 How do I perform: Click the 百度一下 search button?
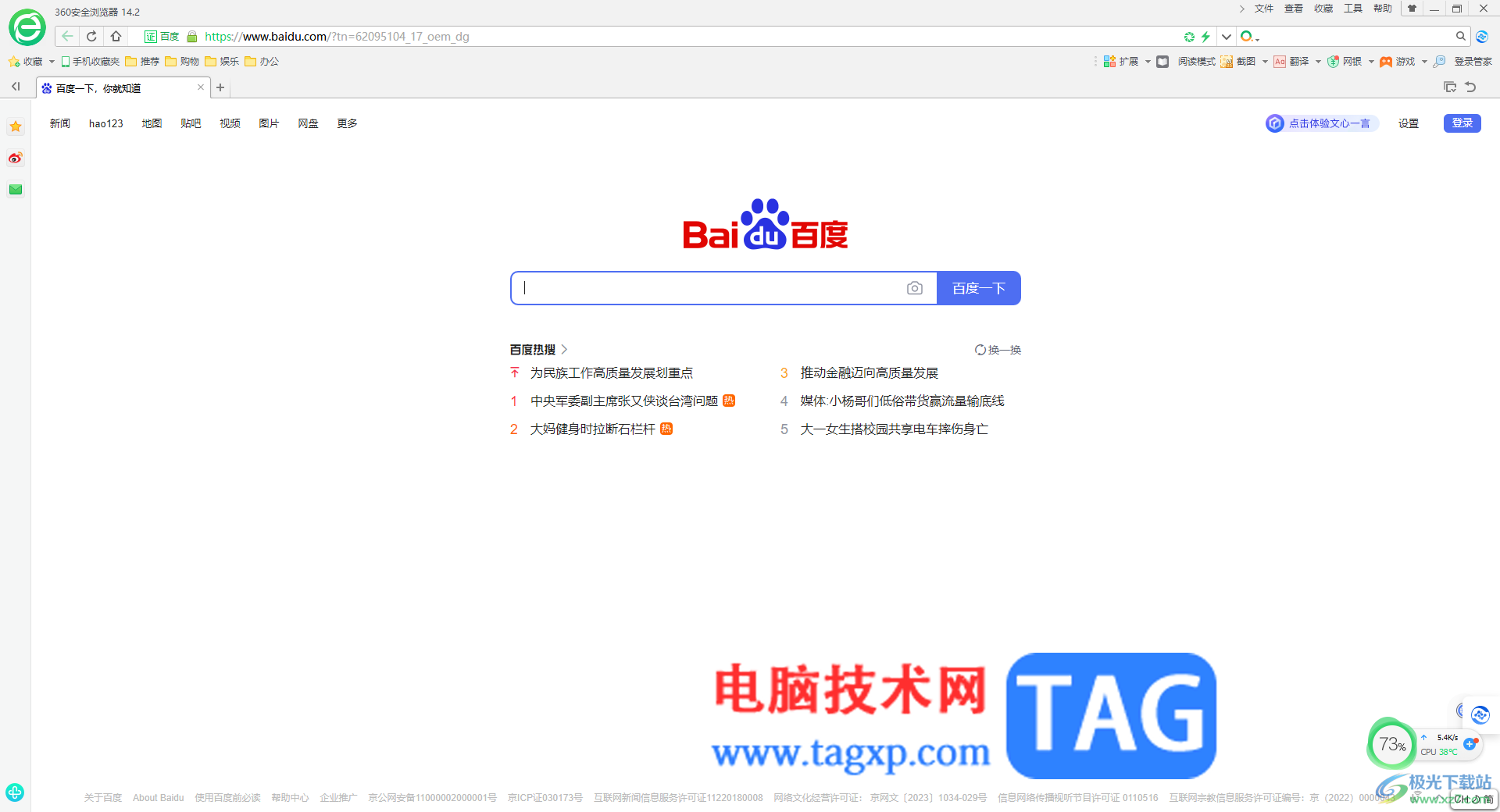click(x=979, y=288)
